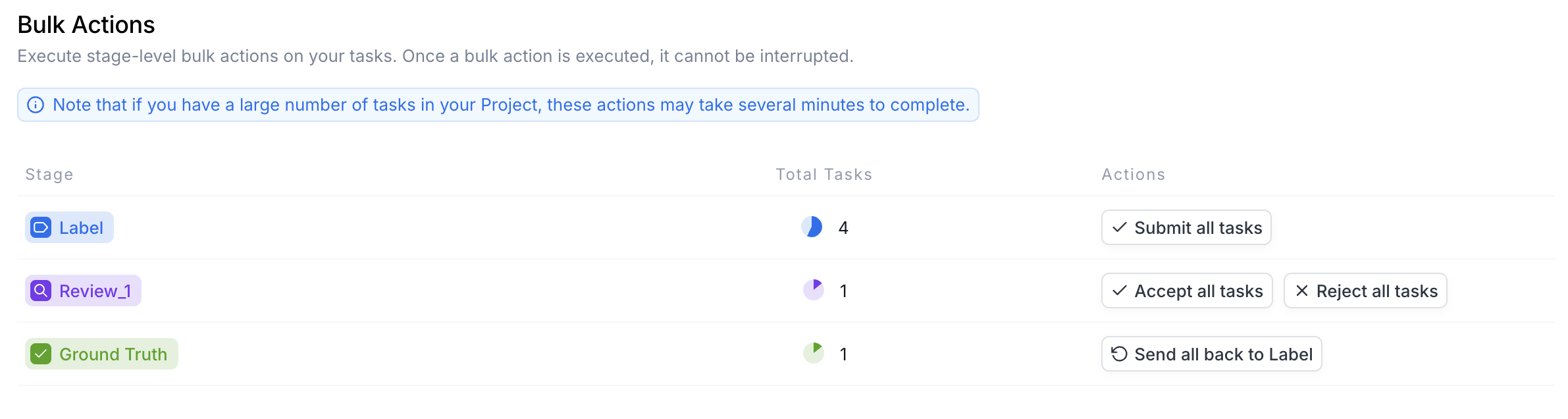Open the Label stage tag

coord(69,227)
